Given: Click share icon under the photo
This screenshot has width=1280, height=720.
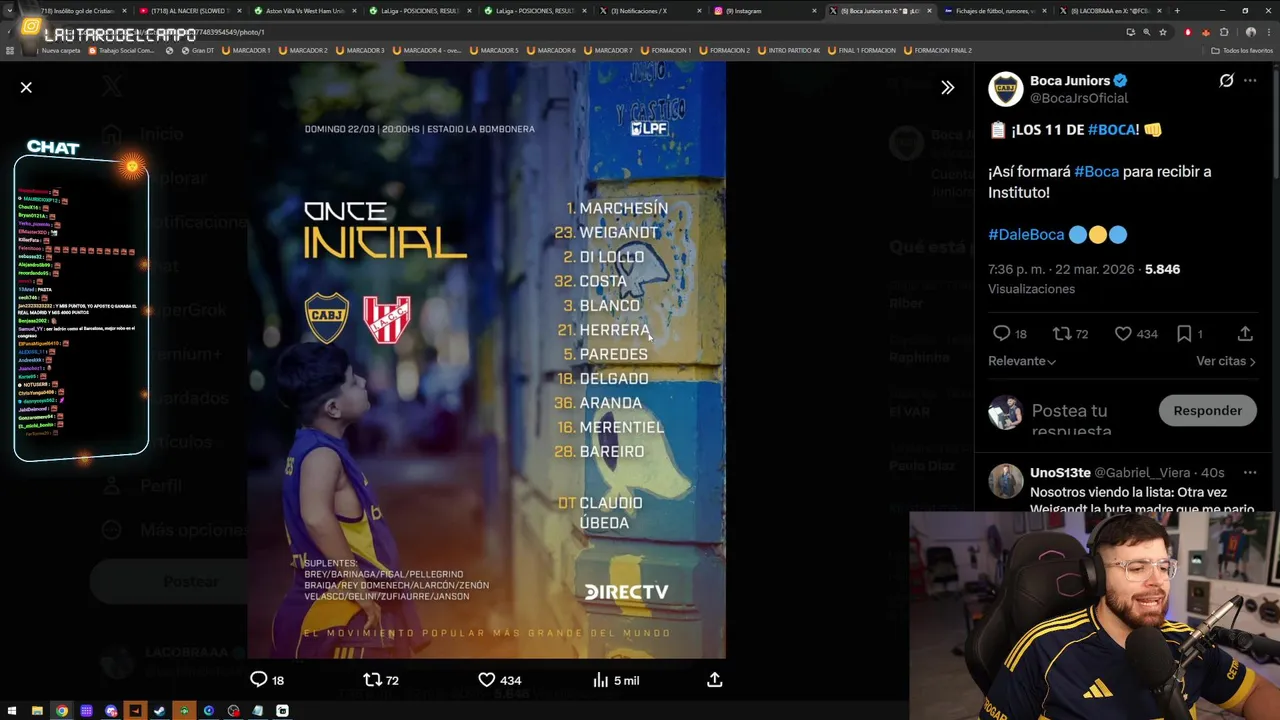Looking at the screenshot, I should click(x=714, y=680).
